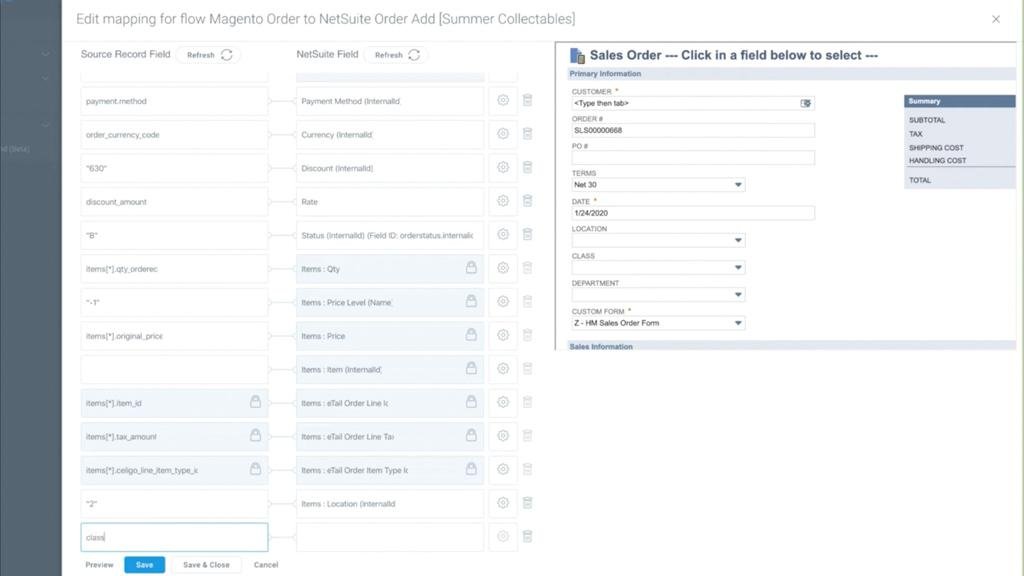1024x576 pixels.
Task: Delete the Payment Method mapping row
Action: click(x=527, y=101)
